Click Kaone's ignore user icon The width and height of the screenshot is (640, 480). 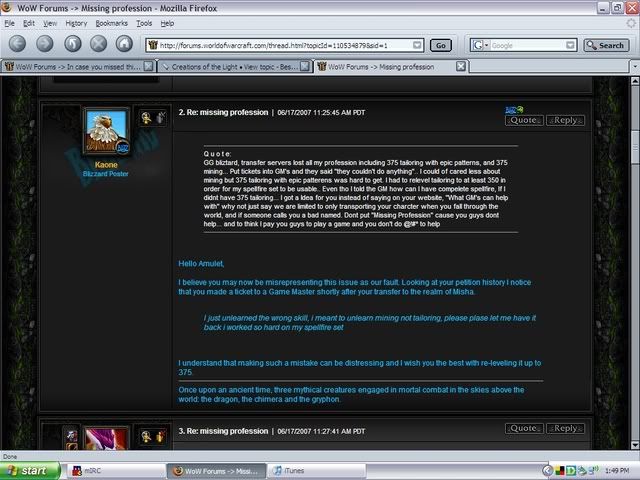[x=160, y=118]
